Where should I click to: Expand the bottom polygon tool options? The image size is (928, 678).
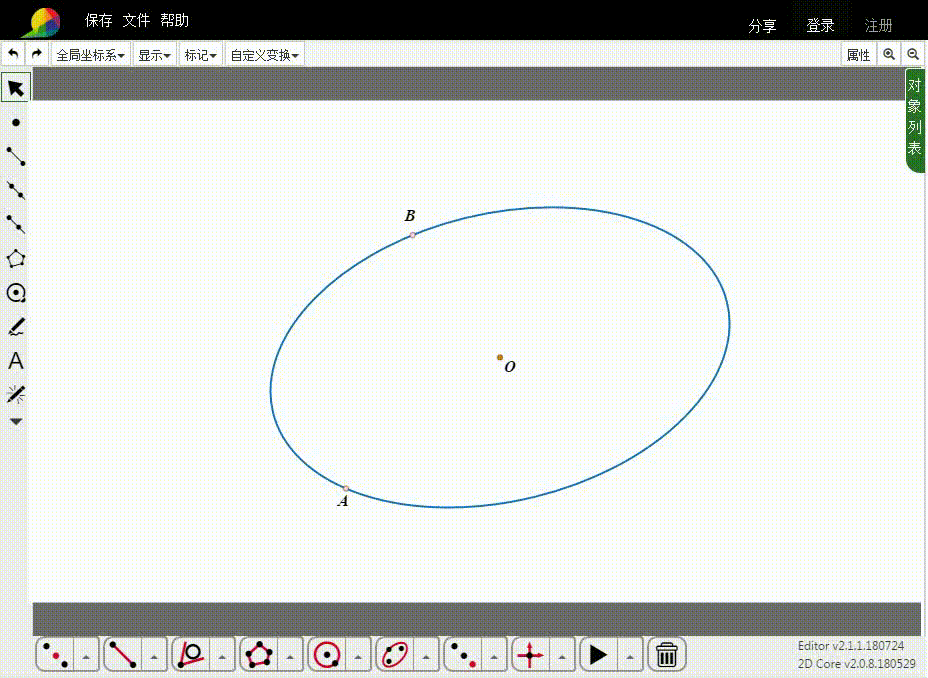[x=290, y=656]
